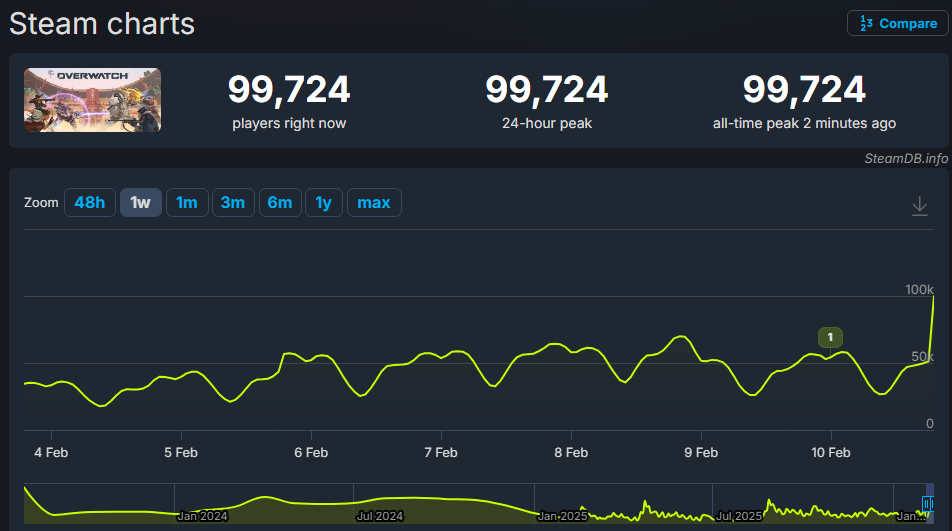Viewport: 952px width, 531px height.
Task: Click Jan 2024 in the navigator
Action: [x=202, y=516]
